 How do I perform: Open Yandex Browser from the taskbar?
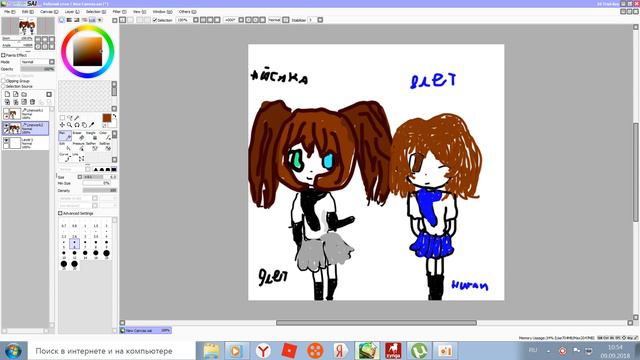pos(263,351)
